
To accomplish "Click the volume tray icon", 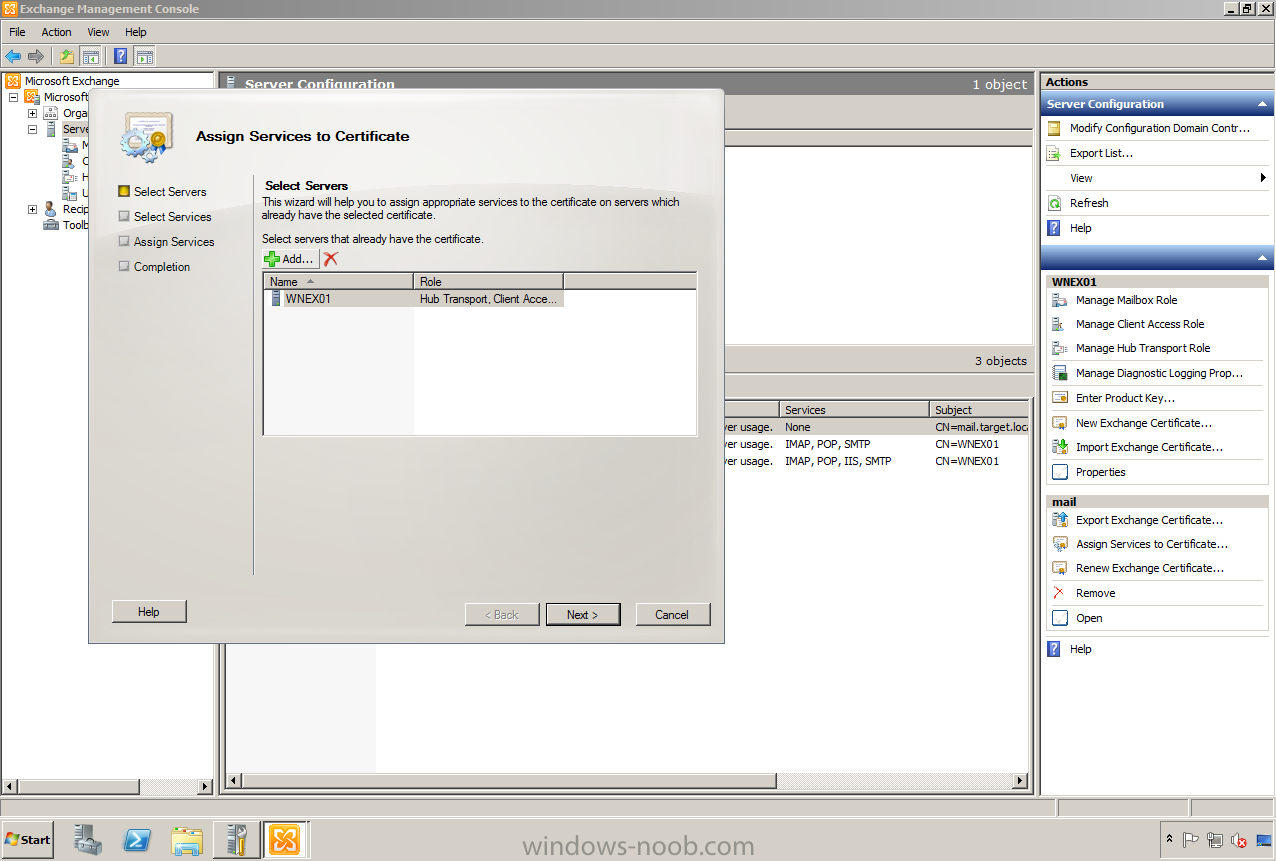I will pos(1238,839).
